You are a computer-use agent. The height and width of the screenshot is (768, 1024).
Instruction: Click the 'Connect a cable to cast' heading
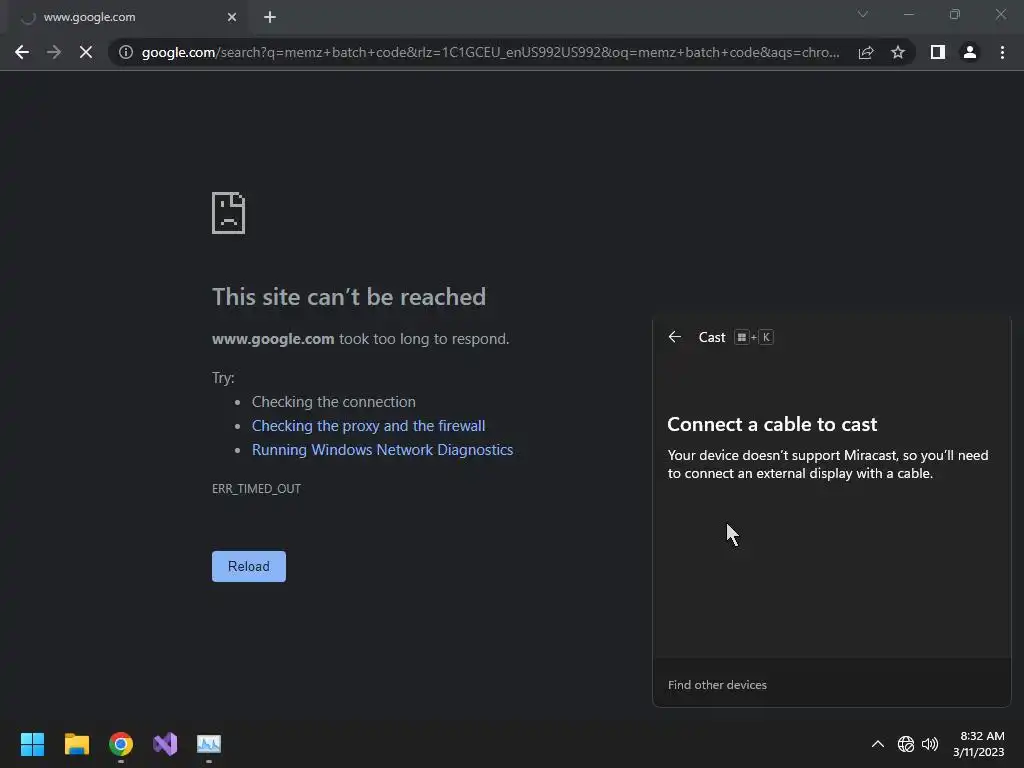(x=772, y=424)
